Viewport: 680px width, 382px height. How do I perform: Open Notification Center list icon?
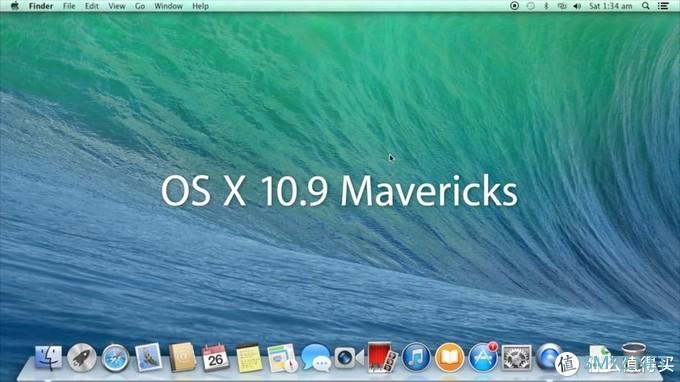(663, 6)
